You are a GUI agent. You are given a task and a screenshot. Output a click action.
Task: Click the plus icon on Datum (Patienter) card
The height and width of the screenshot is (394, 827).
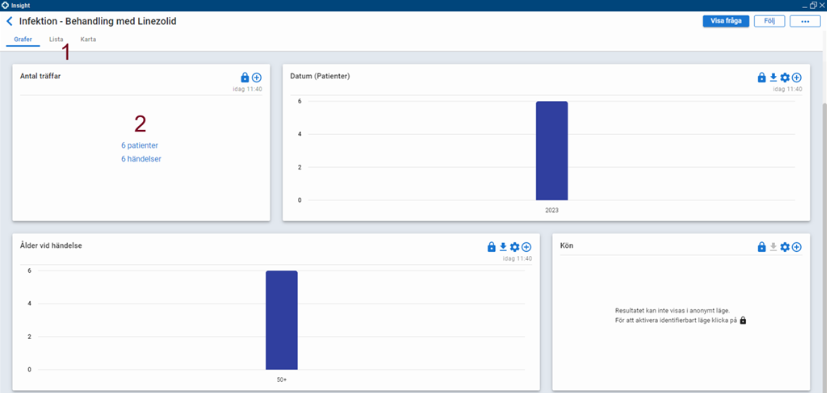[x=796, y=78]
